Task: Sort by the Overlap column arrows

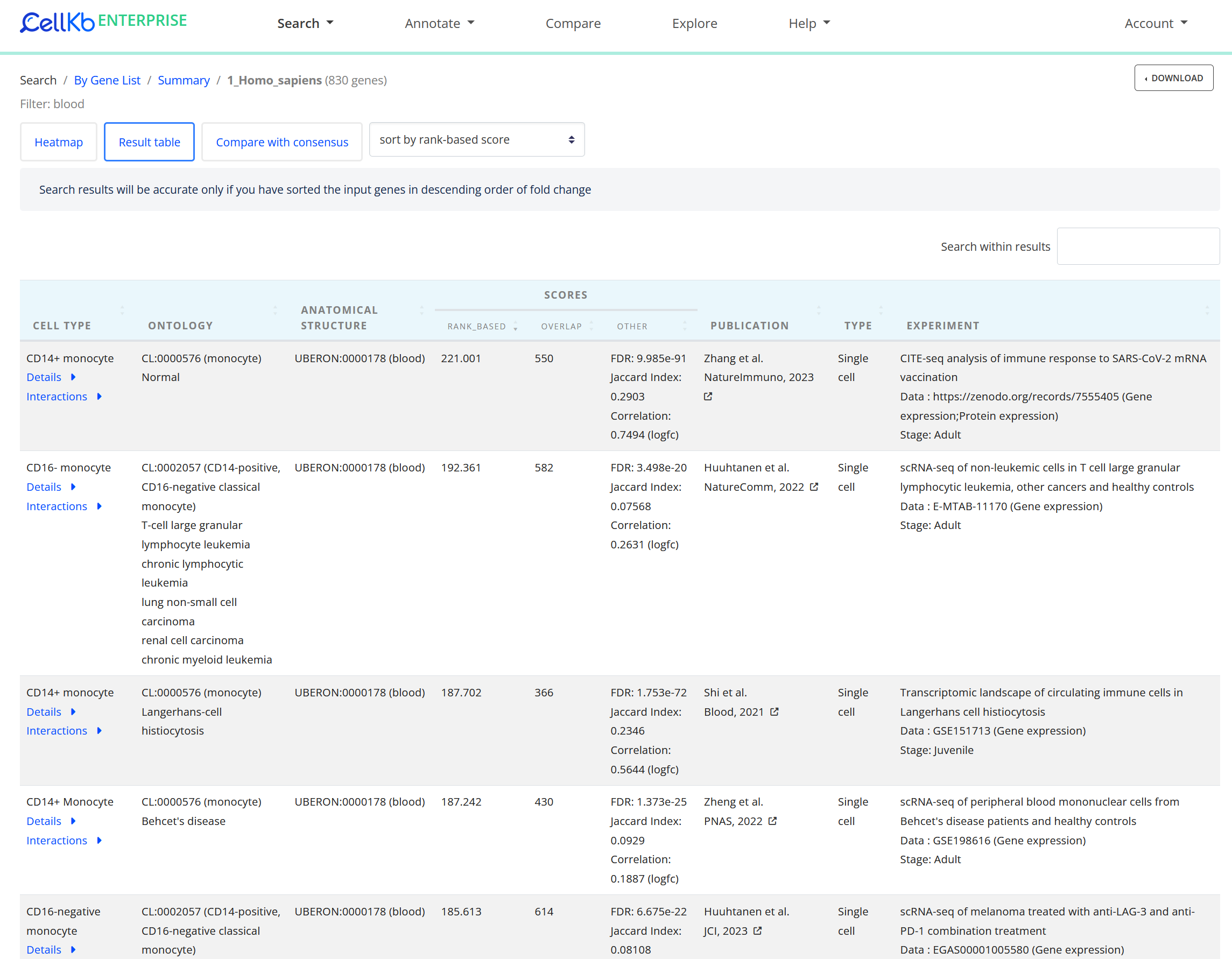Action: tap(591, 326)
